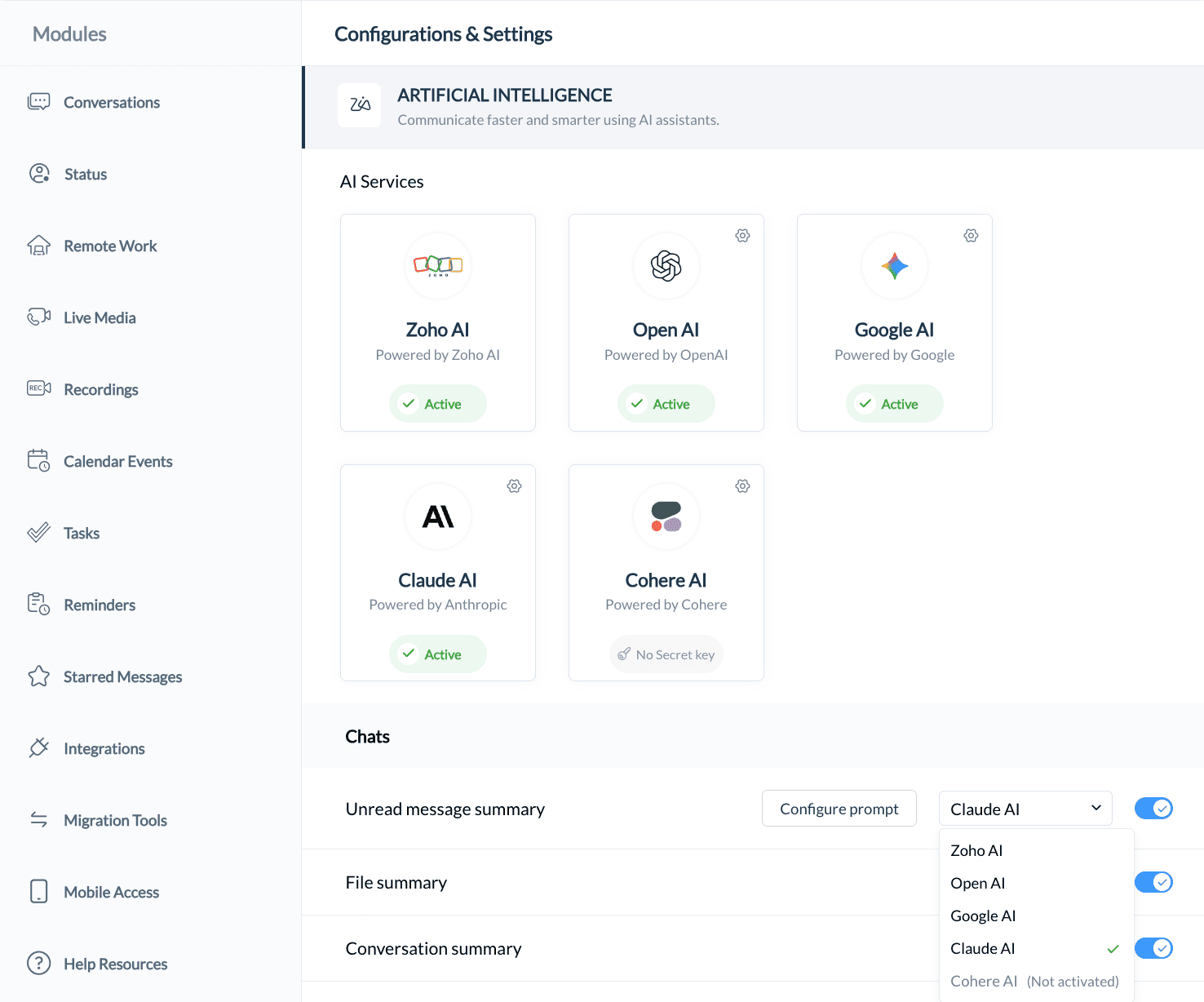This screenshot has width=1204, height=1002.
Task: Click the Google AI sparkle logo
Action: click(x=895, y=266)
